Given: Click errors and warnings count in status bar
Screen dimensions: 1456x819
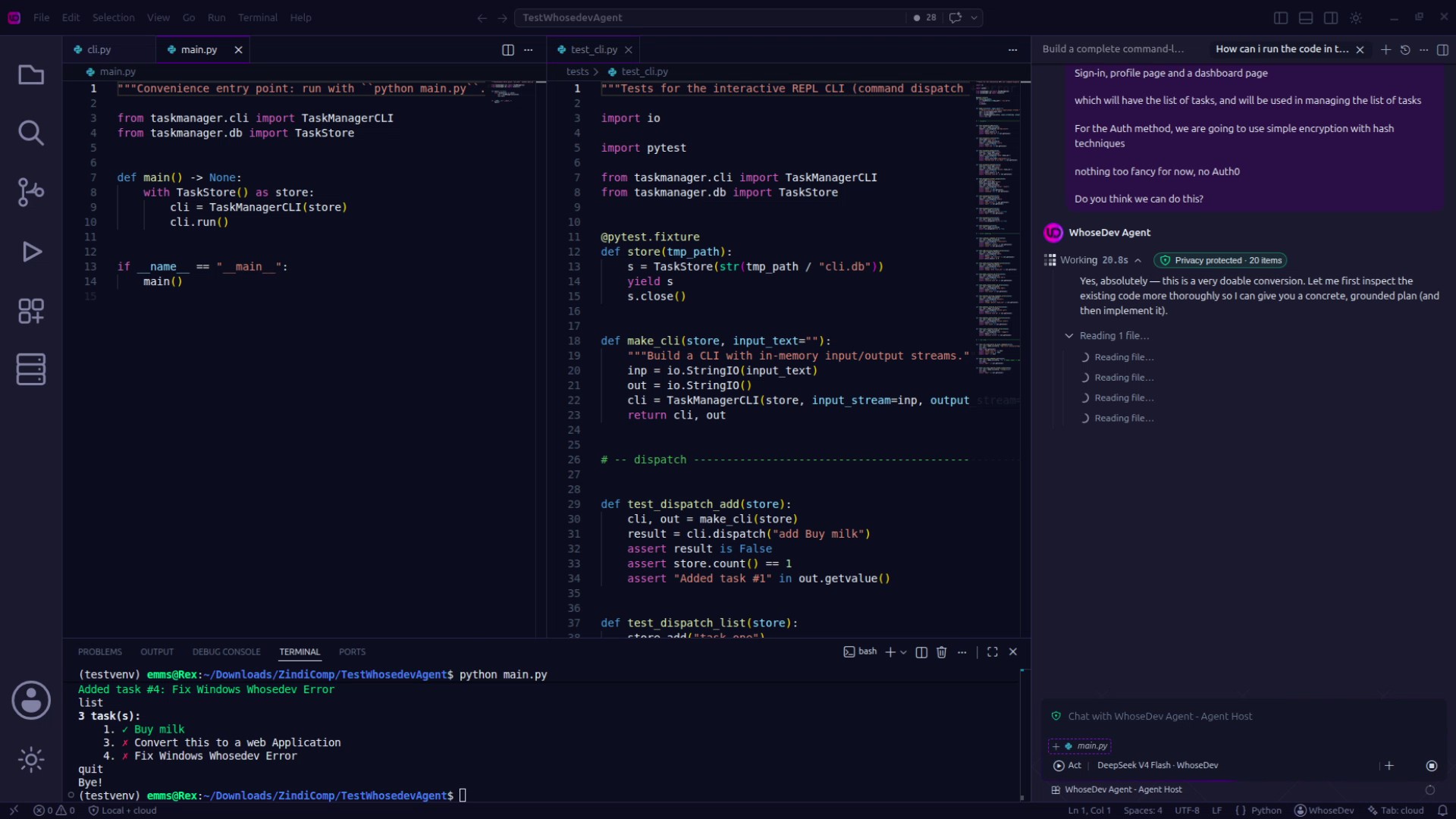Looking at the screenshot, I should pos(55,811).
